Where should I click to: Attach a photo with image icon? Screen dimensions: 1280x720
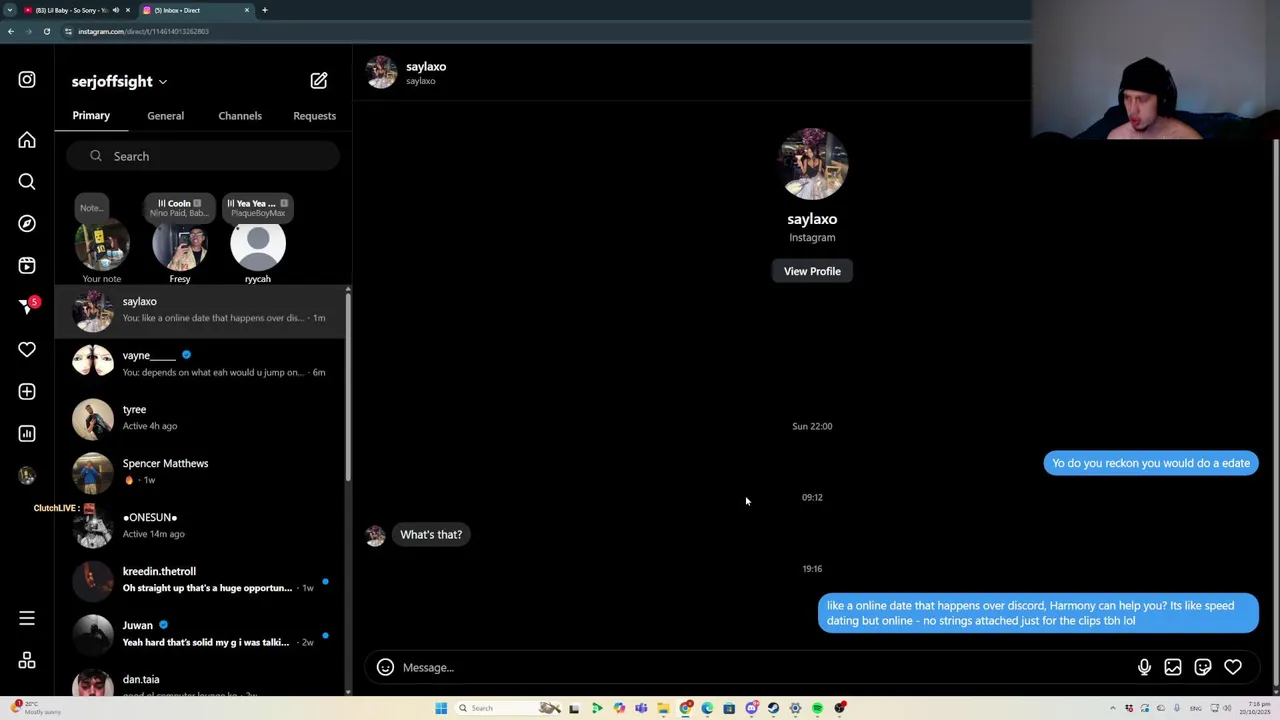click(1173, 667)
